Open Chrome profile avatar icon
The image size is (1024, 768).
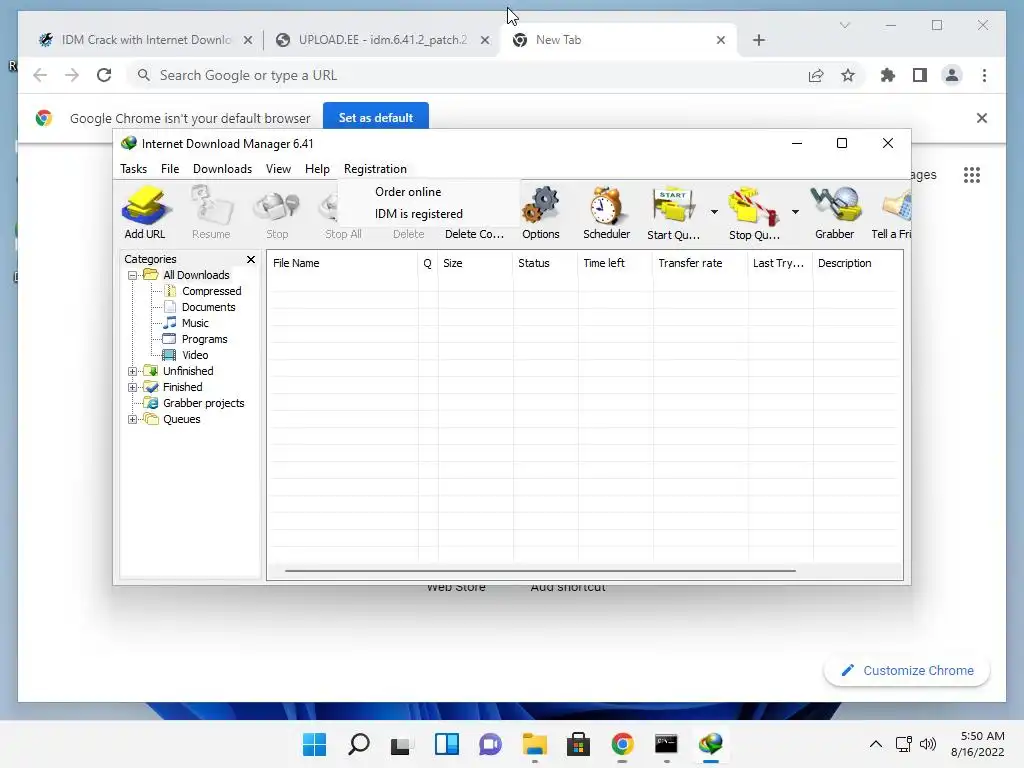tap(952, 76)
